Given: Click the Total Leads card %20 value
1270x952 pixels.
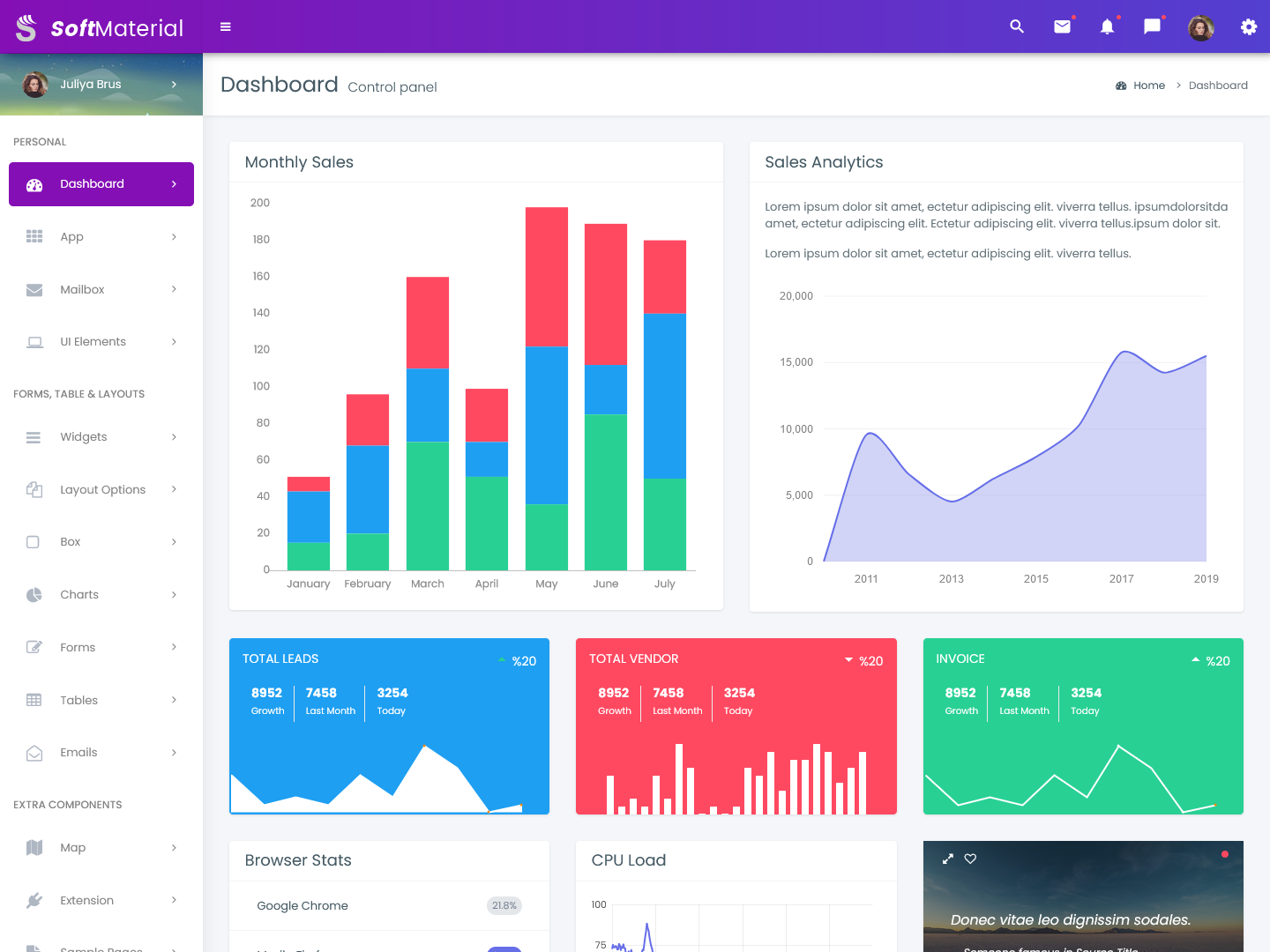Looking at the screenshot, I should (524, 661).
